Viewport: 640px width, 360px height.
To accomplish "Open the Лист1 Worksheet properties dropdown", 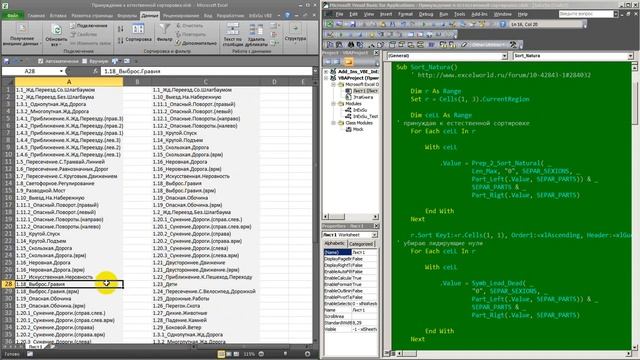I will click(x=374, y=235).
